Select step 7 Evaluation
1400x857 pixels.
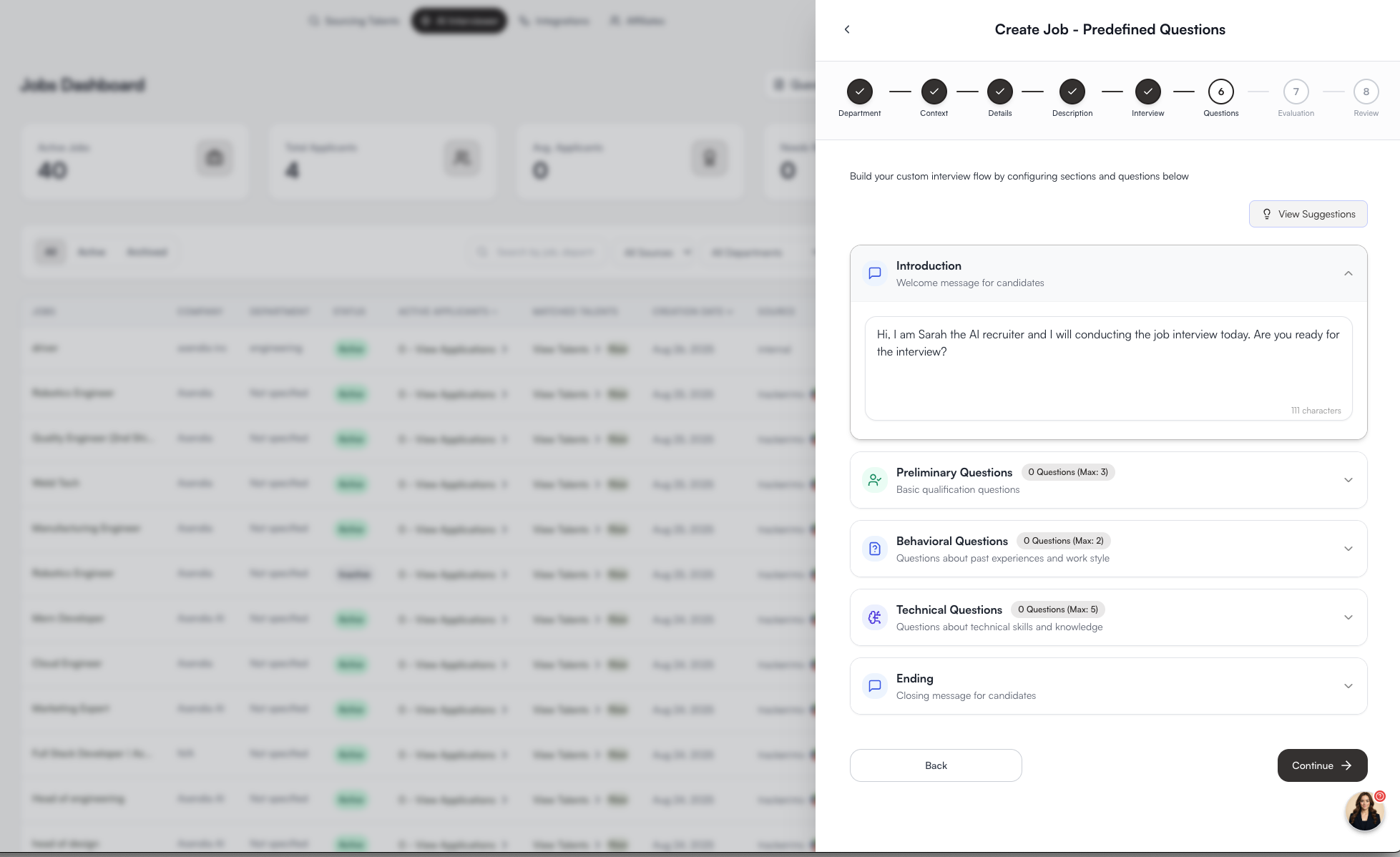click(x=1296, y=92)
